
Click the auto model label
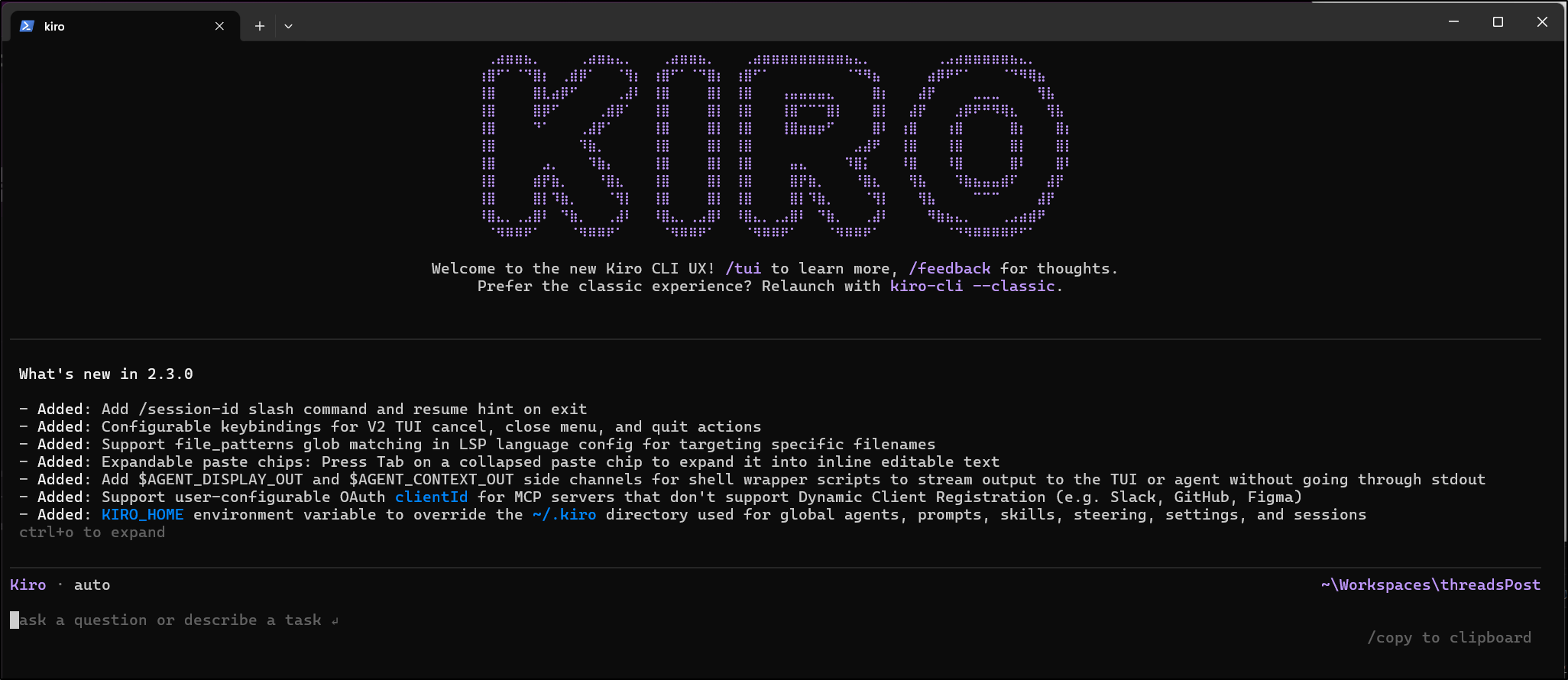(x=92, y=584)
